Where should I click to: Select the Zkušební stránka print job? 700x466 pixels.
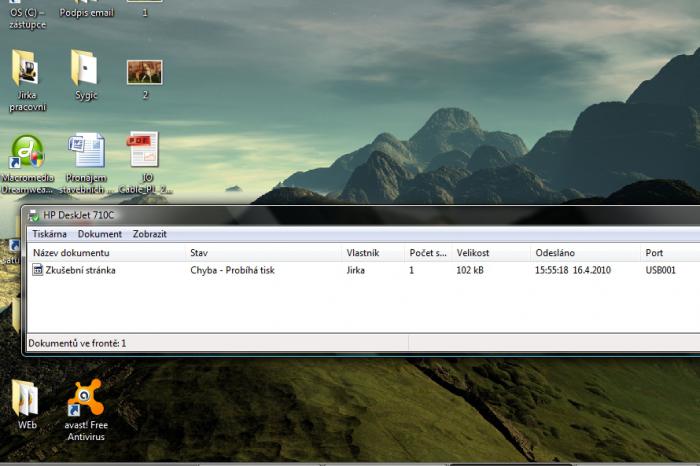coord(80,270)
